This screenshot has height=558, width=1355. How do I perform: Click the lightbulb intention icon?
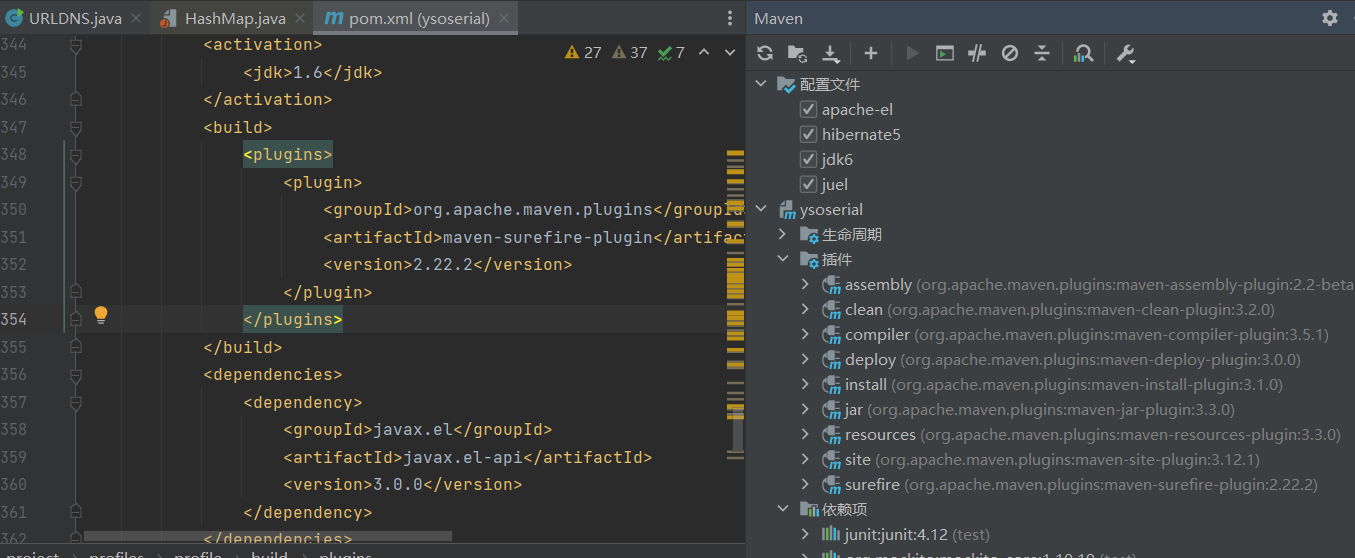pos(100,316)
